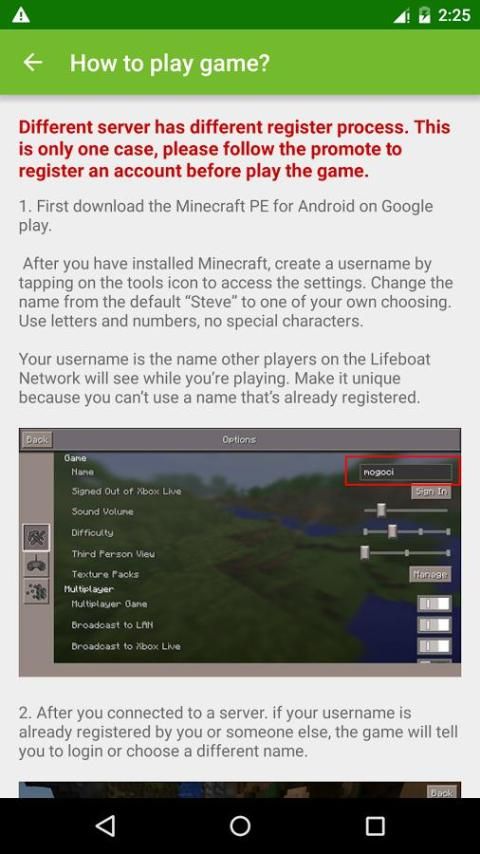Viewport: 480px width, 854px height.
Task: Adjust the Difficulty slider handle
Action: [x=392, y=532]
